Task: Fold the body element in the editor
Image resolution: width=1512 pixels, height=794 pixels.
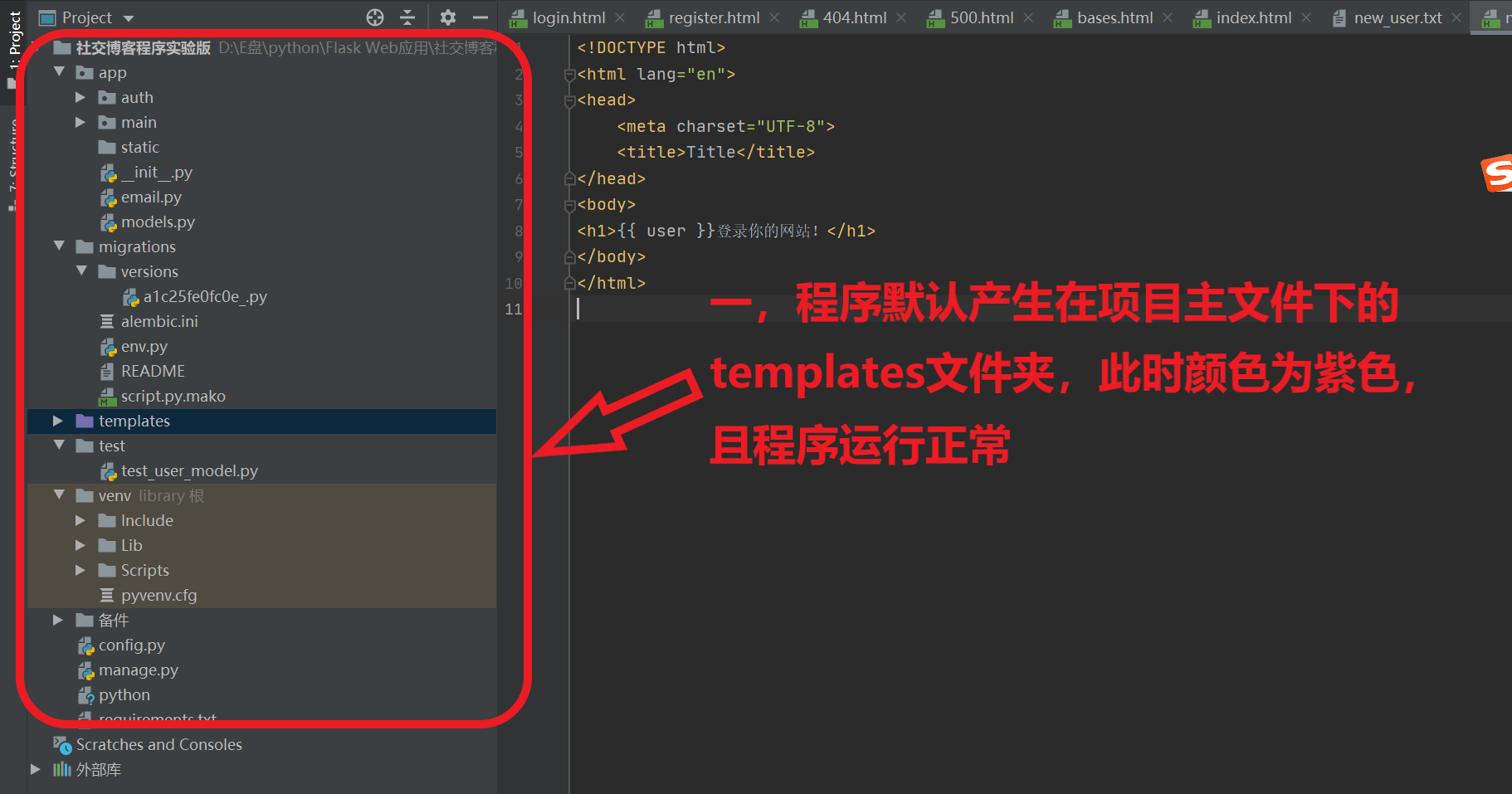Action: point(569,205)
